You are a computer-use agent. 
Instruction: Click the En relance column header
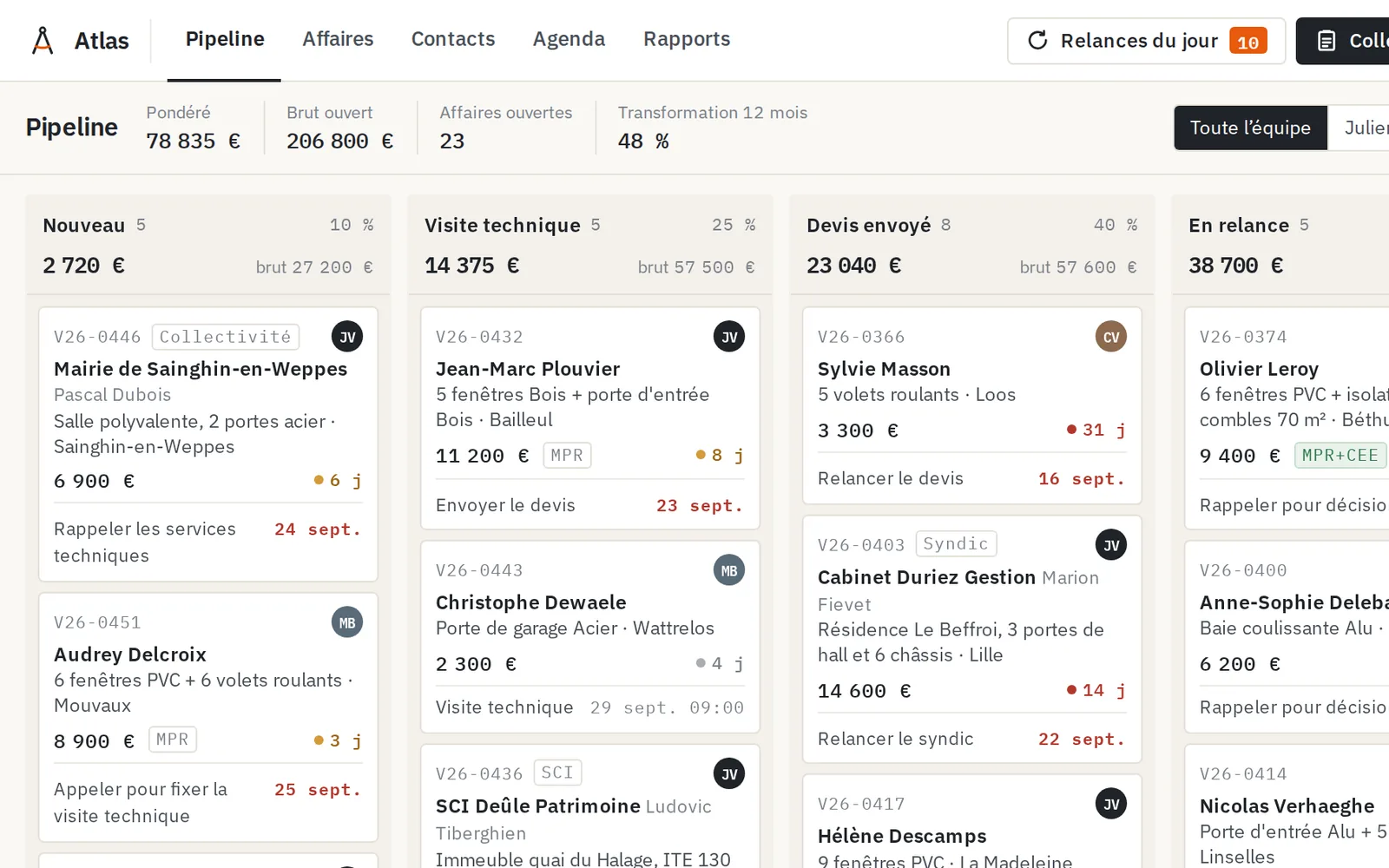[x=1280, y=246]
